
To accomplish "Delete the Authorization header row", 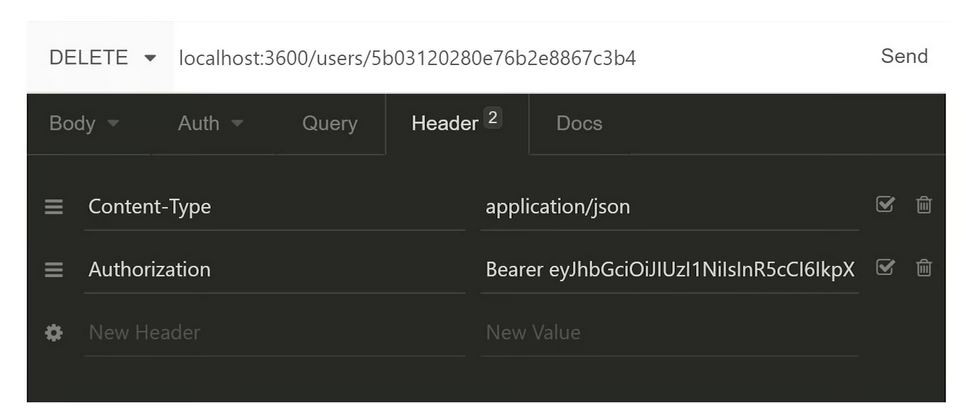I will pyautogui.click(x=924, y=268).
